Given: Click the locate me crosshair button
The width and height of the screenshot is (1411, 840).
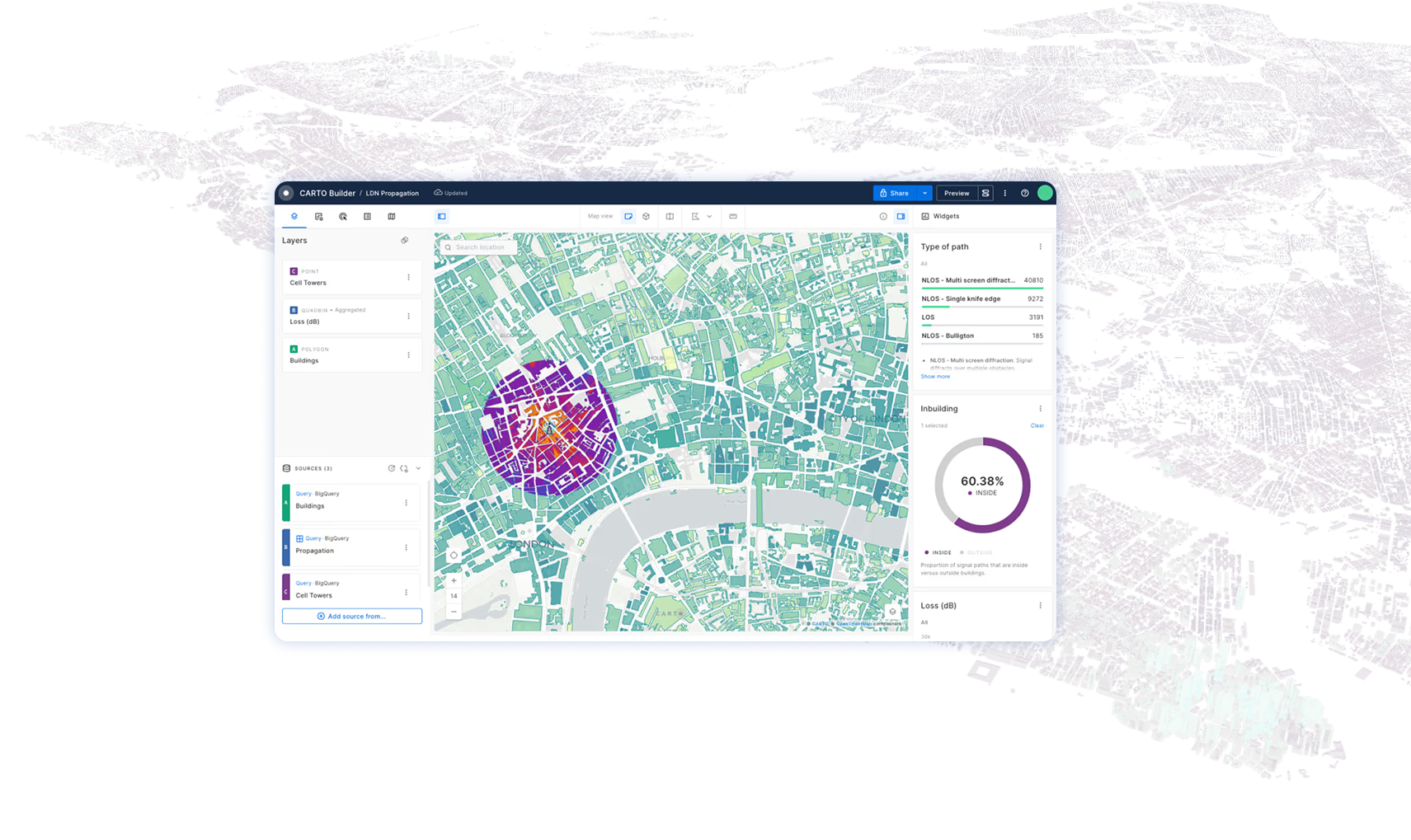Looking at the screenshot, I should point(454,556).
